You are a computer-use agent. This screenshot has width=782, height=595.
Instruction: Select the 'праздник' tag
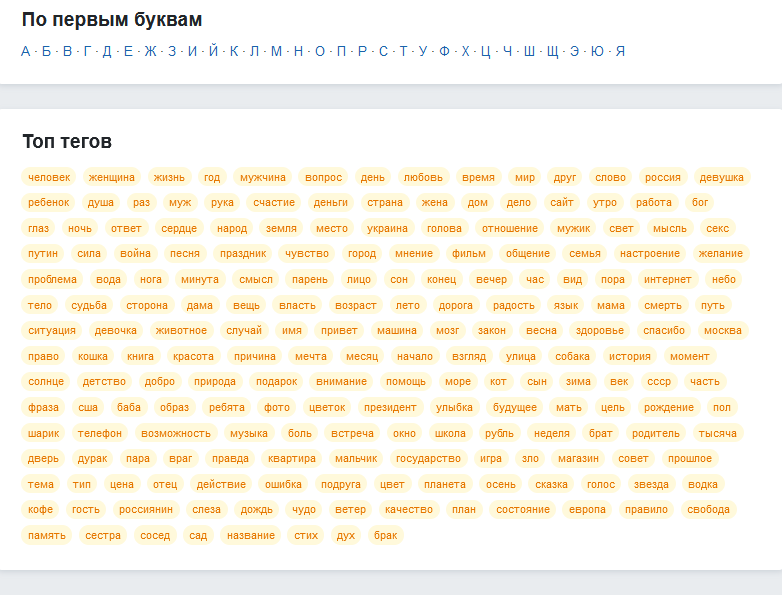point(243,253)
